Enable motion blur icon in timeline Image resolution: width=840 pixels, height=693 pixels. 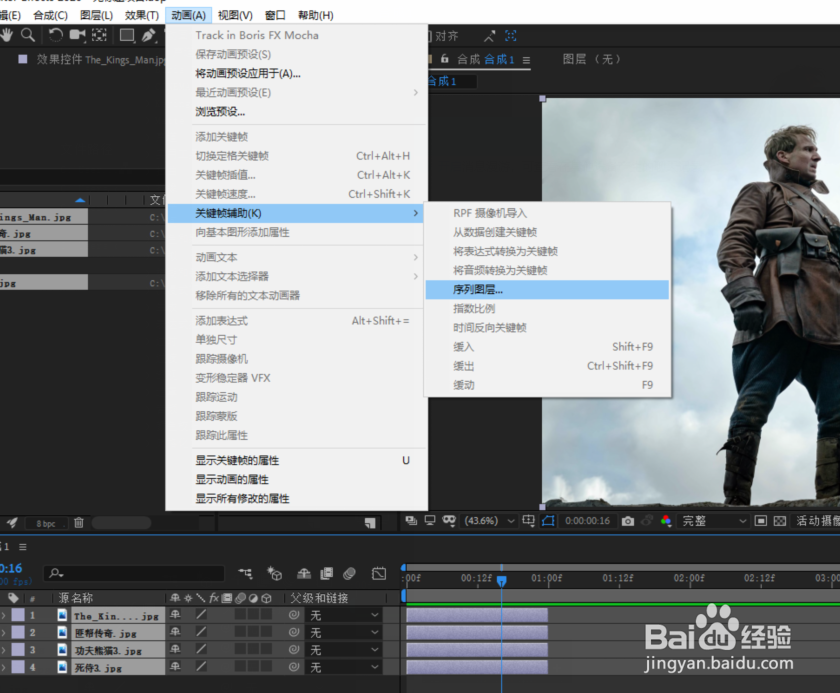pyautogui.click(x=349, y=574)
